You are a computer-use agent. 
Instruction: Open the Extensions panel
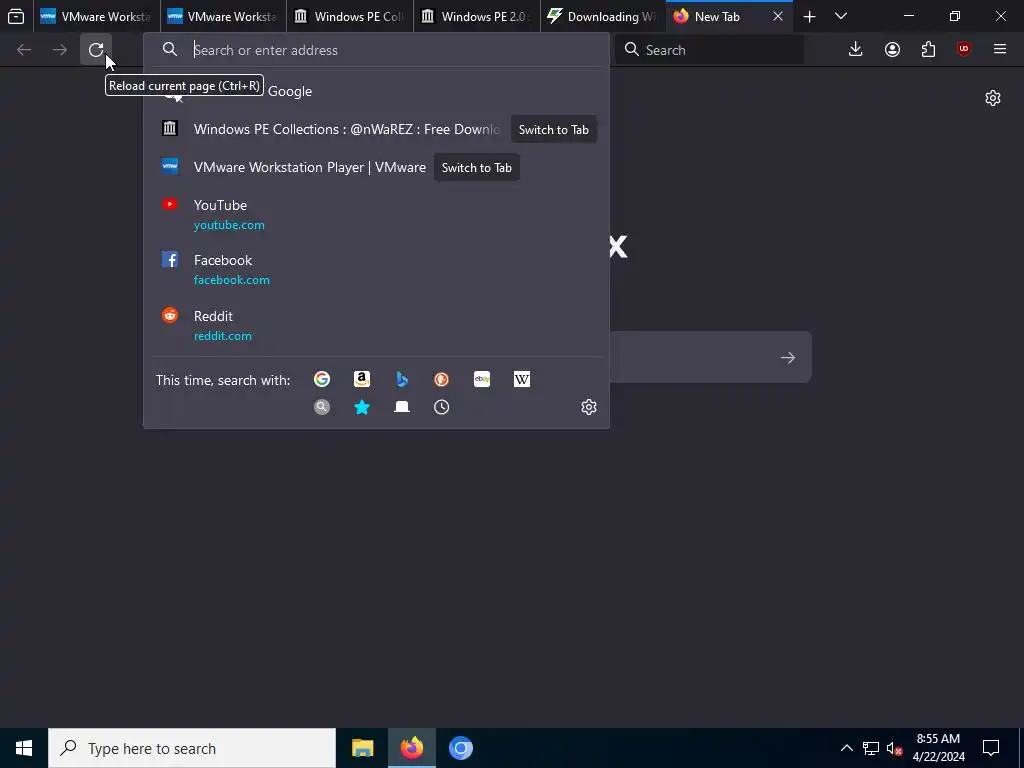pos(928,50)
